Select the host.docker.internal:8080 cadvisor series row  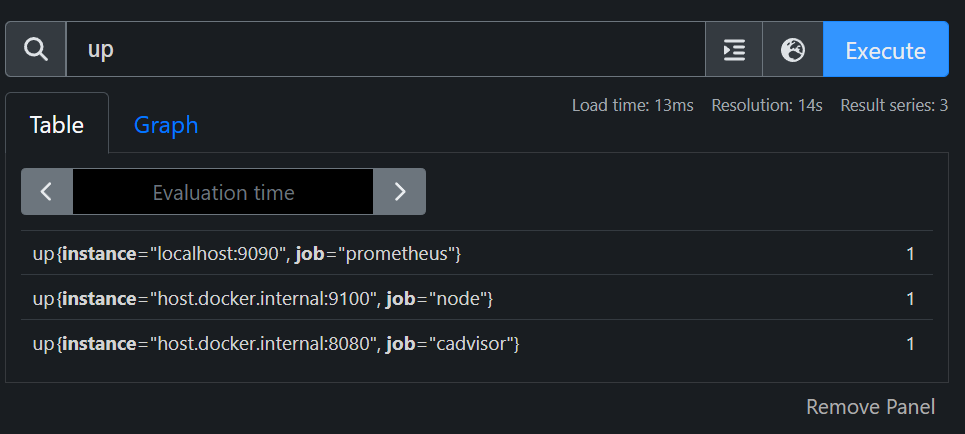[x=276, y=343]
